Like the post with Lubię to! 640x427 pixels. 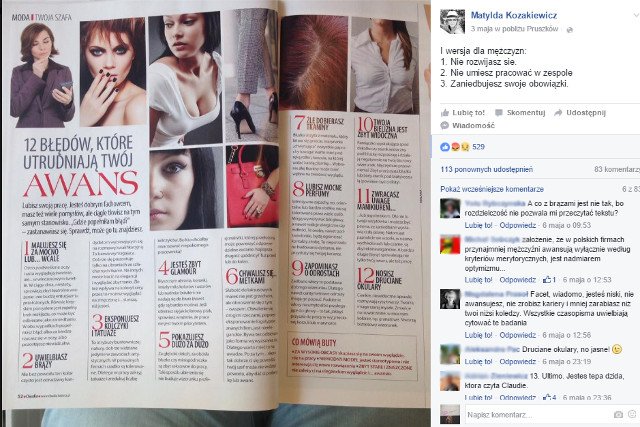(x=462, y=113)
